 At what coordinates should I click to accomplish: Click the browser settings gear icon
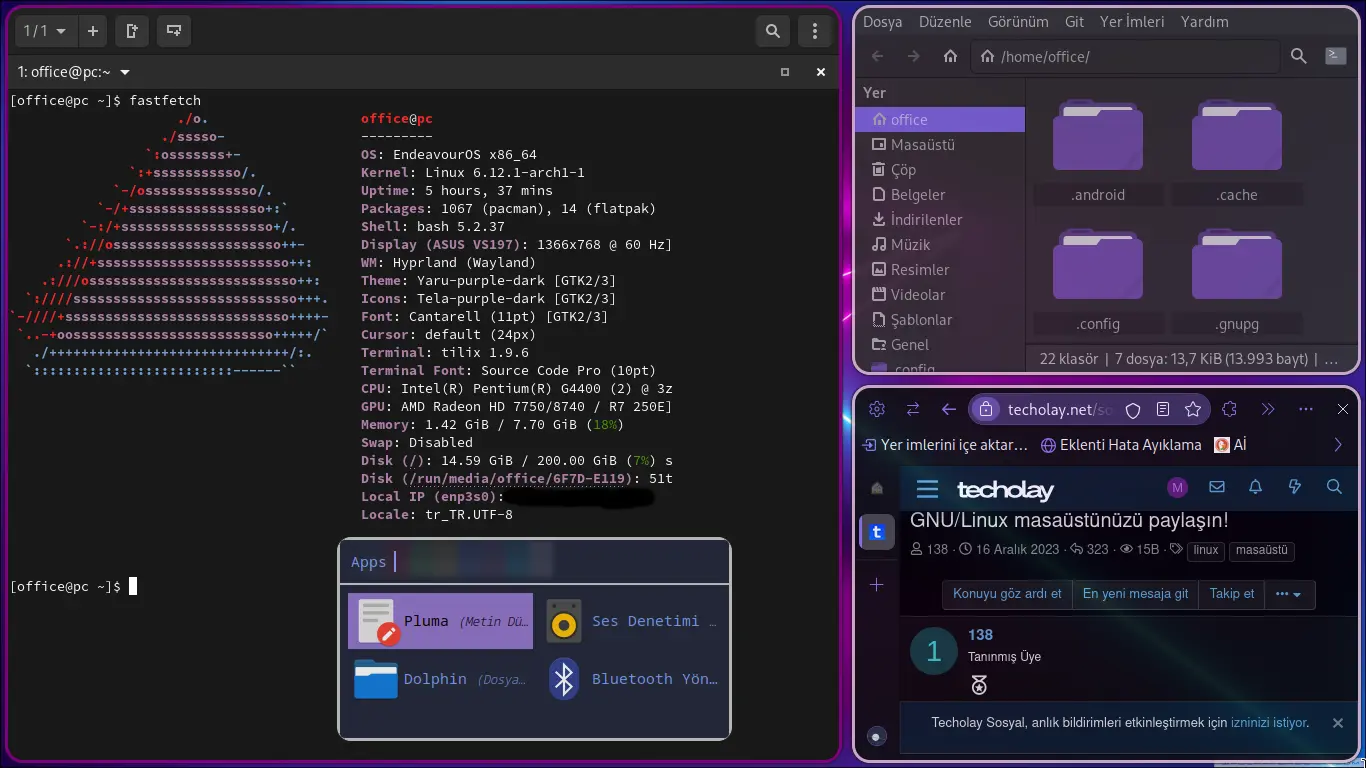click(x=877, y=409)
